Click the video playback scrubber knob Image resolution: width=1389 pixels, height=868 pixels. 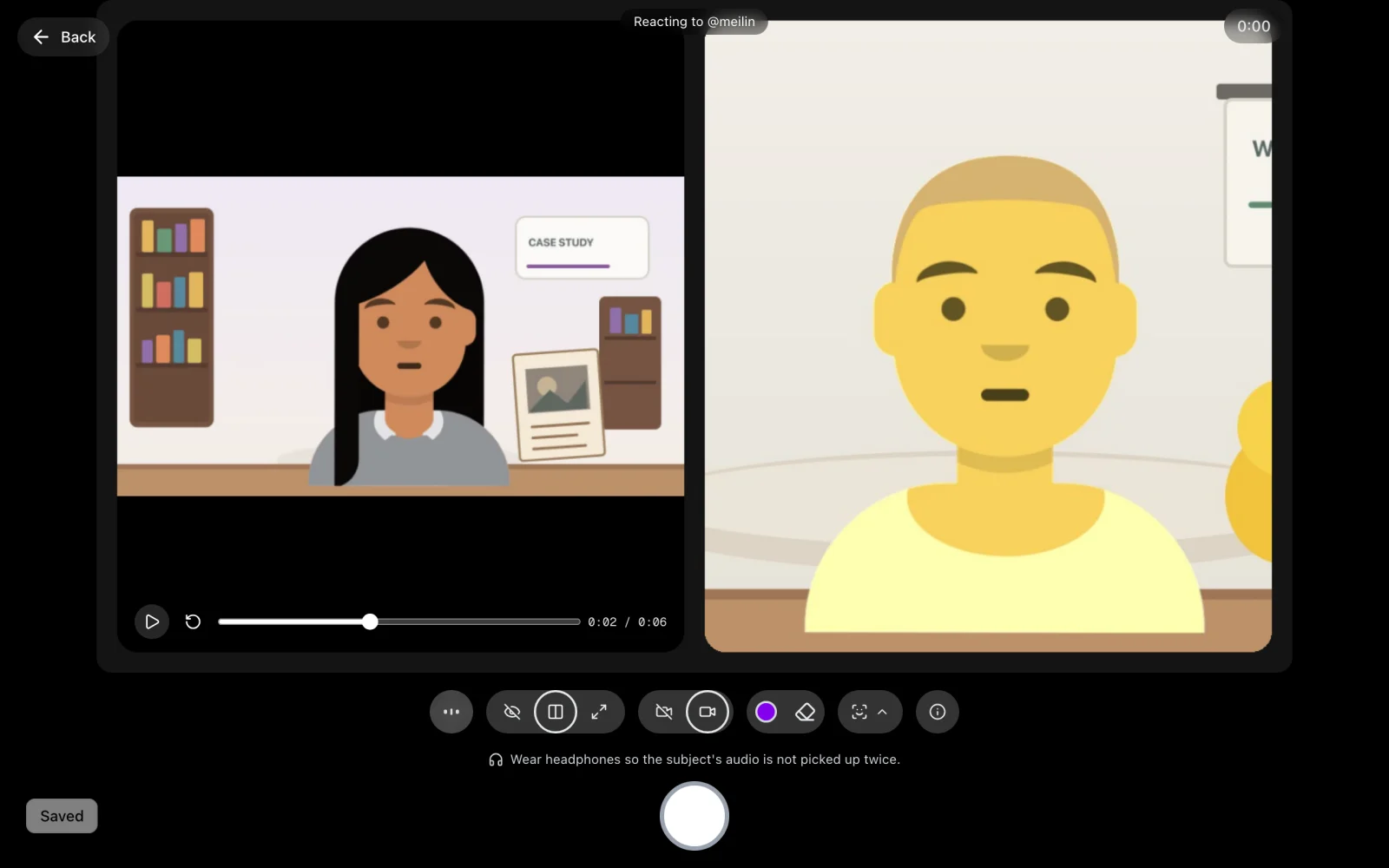[370, 621]
